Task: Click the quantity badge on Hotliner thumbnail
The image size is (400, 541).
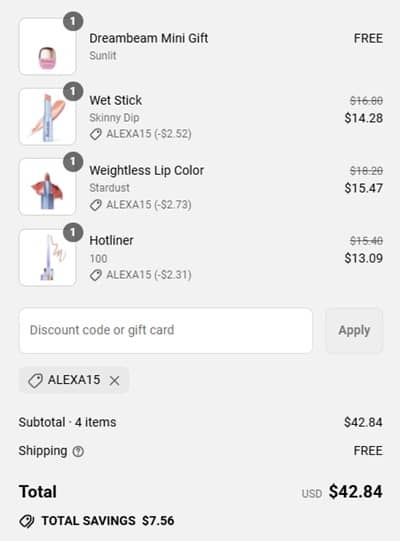Action: pyautogui.click(x=73, y=233)
